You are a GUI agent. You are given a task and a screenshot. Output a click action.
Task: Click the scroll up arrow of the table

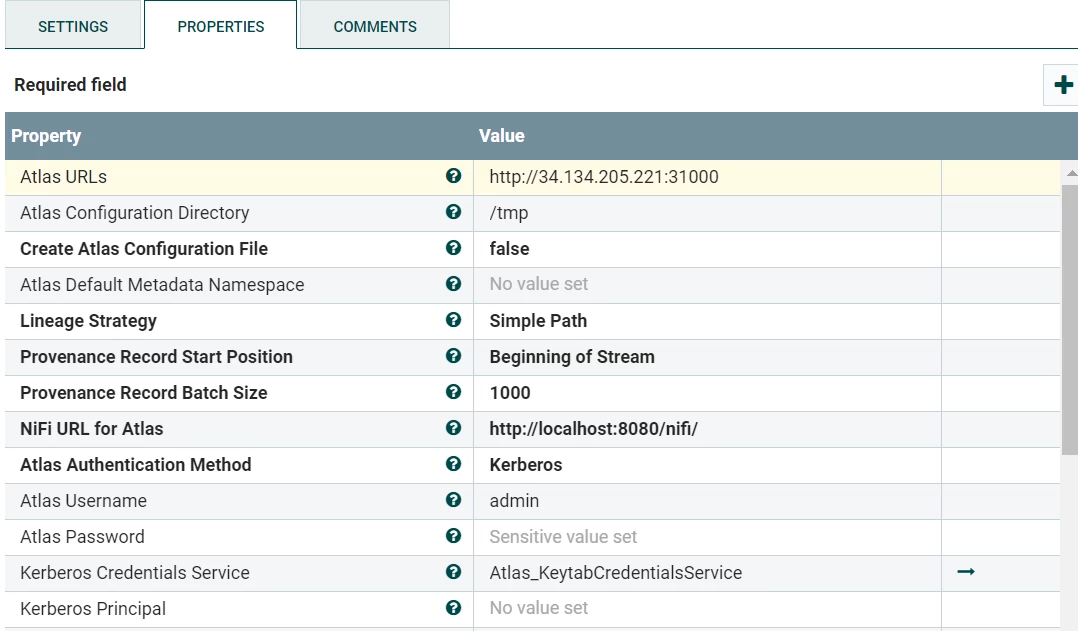1071,174
